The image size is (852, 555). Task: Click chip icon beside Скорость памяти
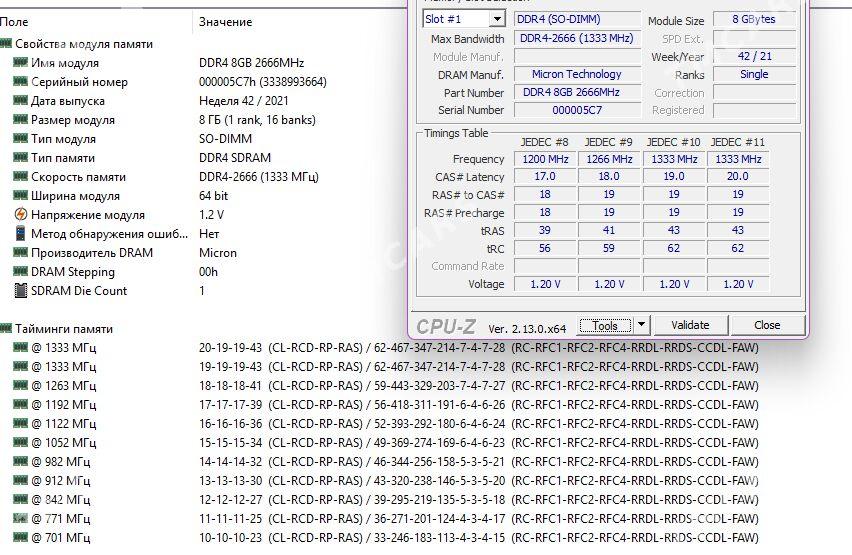[x=20, y=177]
